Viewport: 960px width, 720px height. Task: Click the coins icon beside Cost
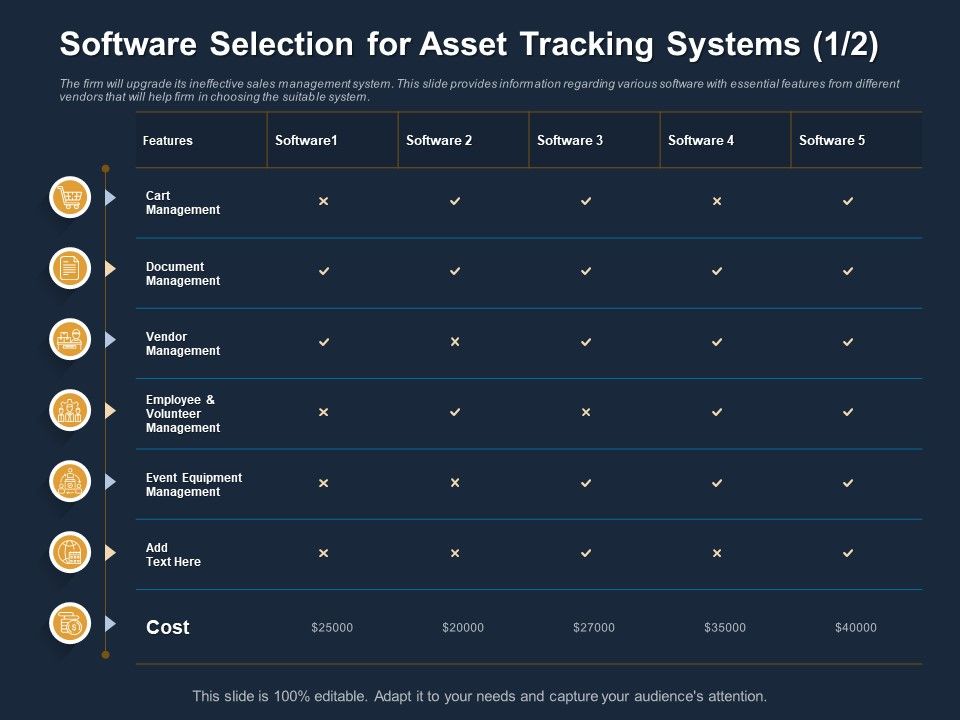click(x=70, y=623)
